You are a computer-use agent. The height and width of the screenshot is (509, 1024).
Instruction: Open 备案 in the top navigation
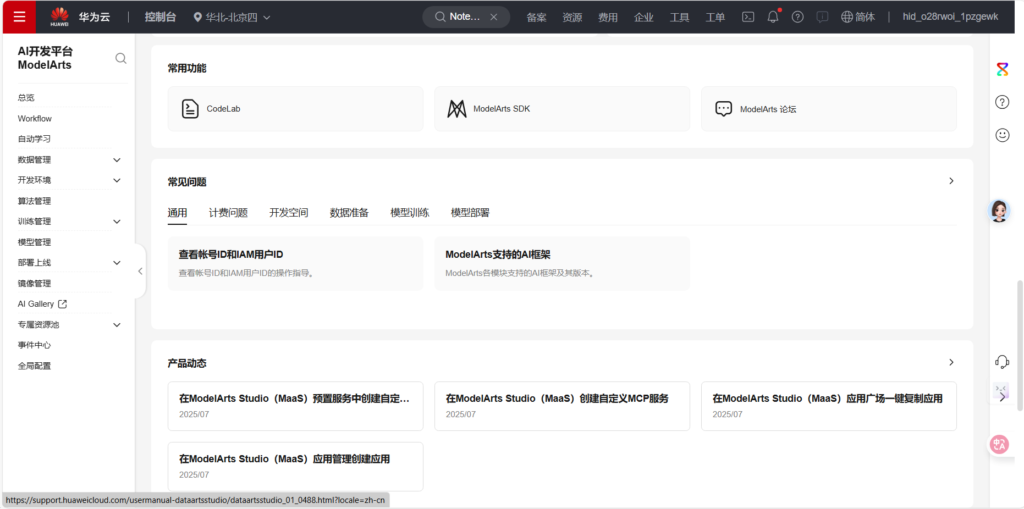pos(537,17)
